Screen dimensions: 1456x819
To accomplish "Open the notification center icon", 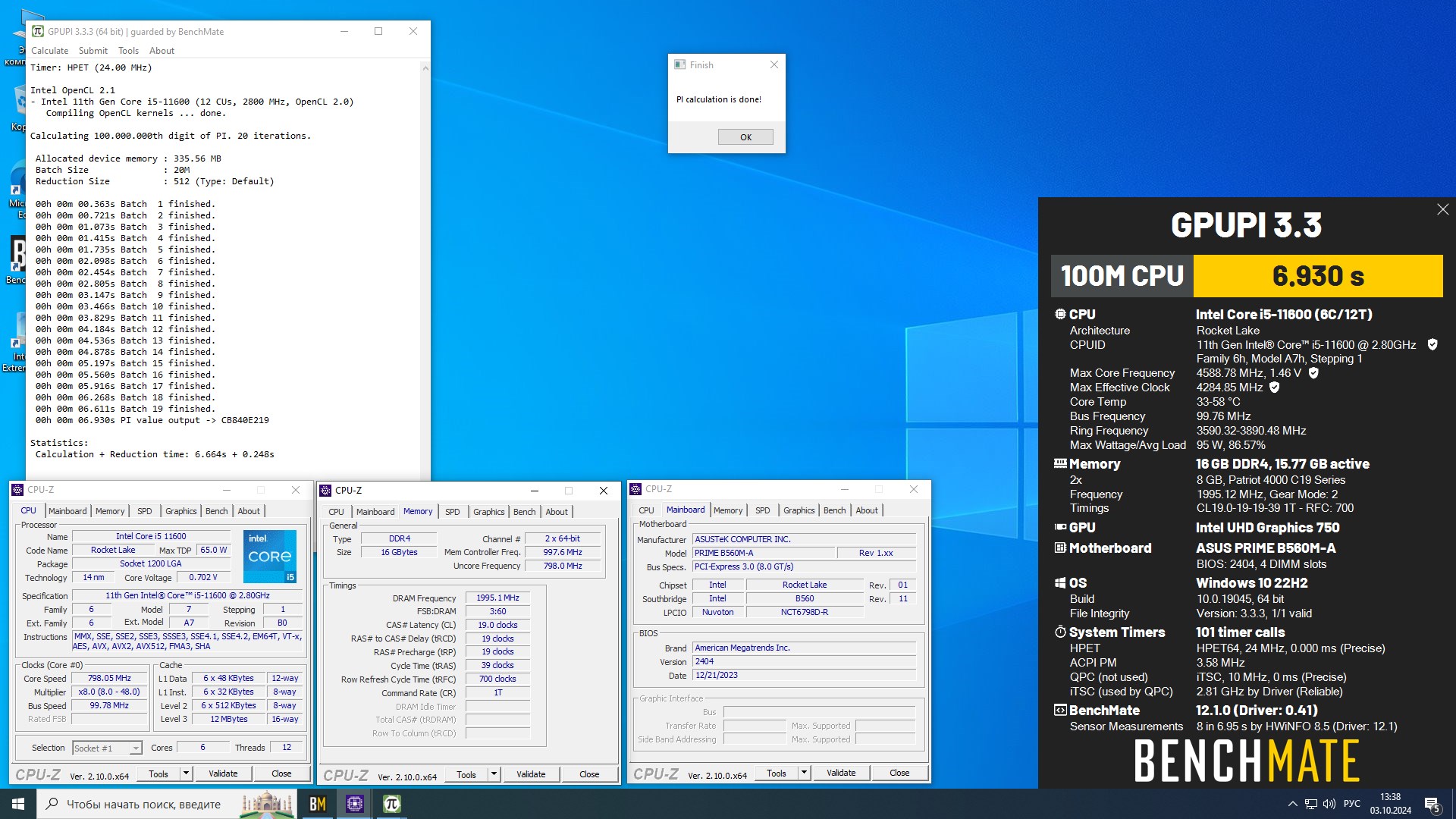I will coord(1432,804).
